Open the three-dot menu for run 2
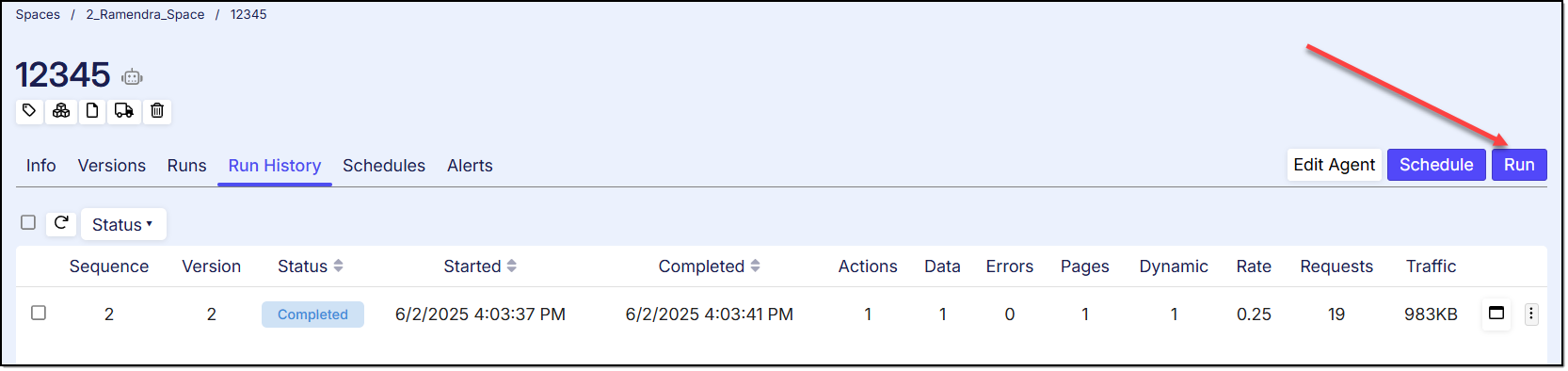 point(1531,315)
